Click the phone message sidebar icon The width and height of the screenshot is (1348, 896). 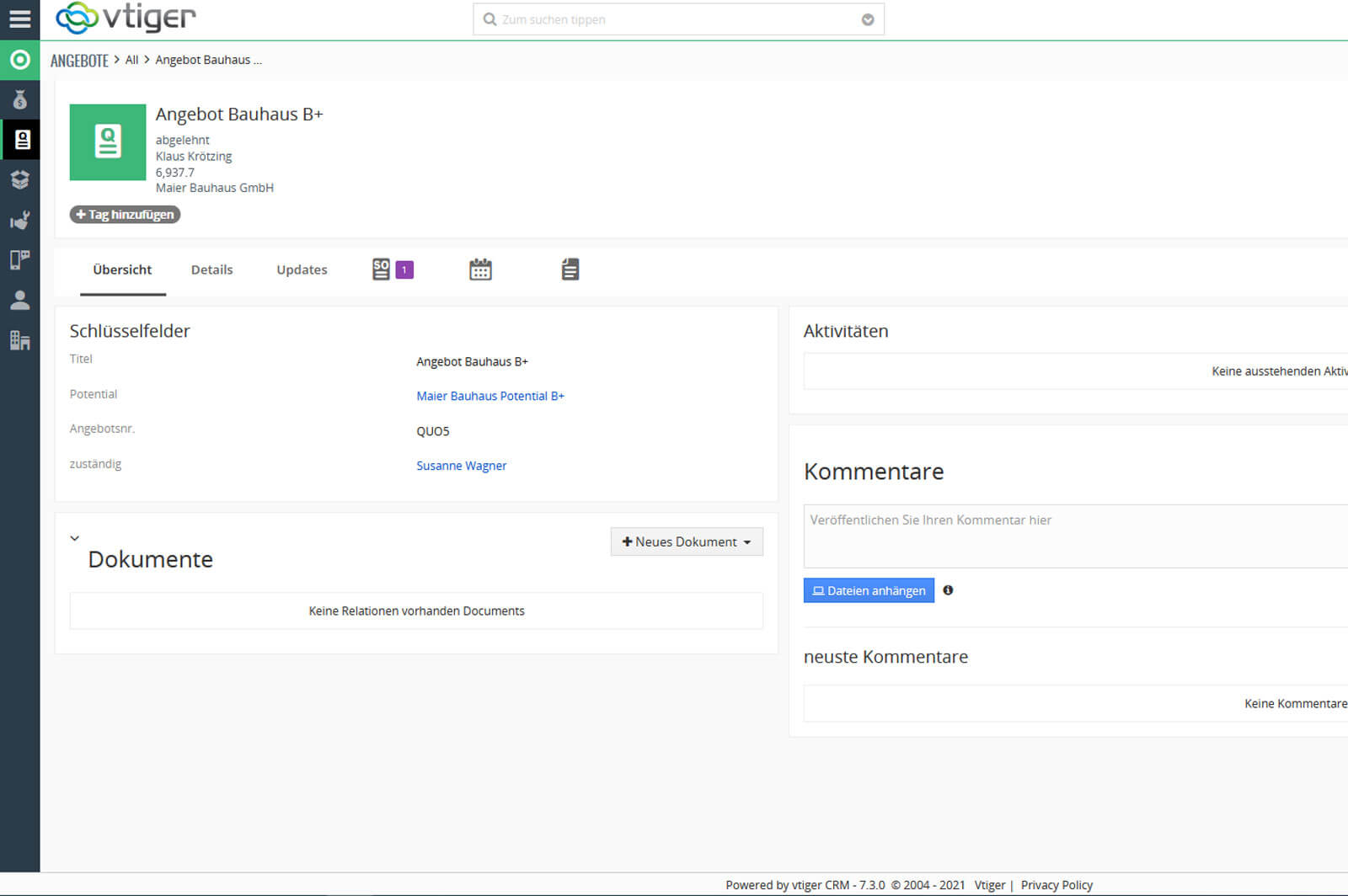click(x=19, y=259)
